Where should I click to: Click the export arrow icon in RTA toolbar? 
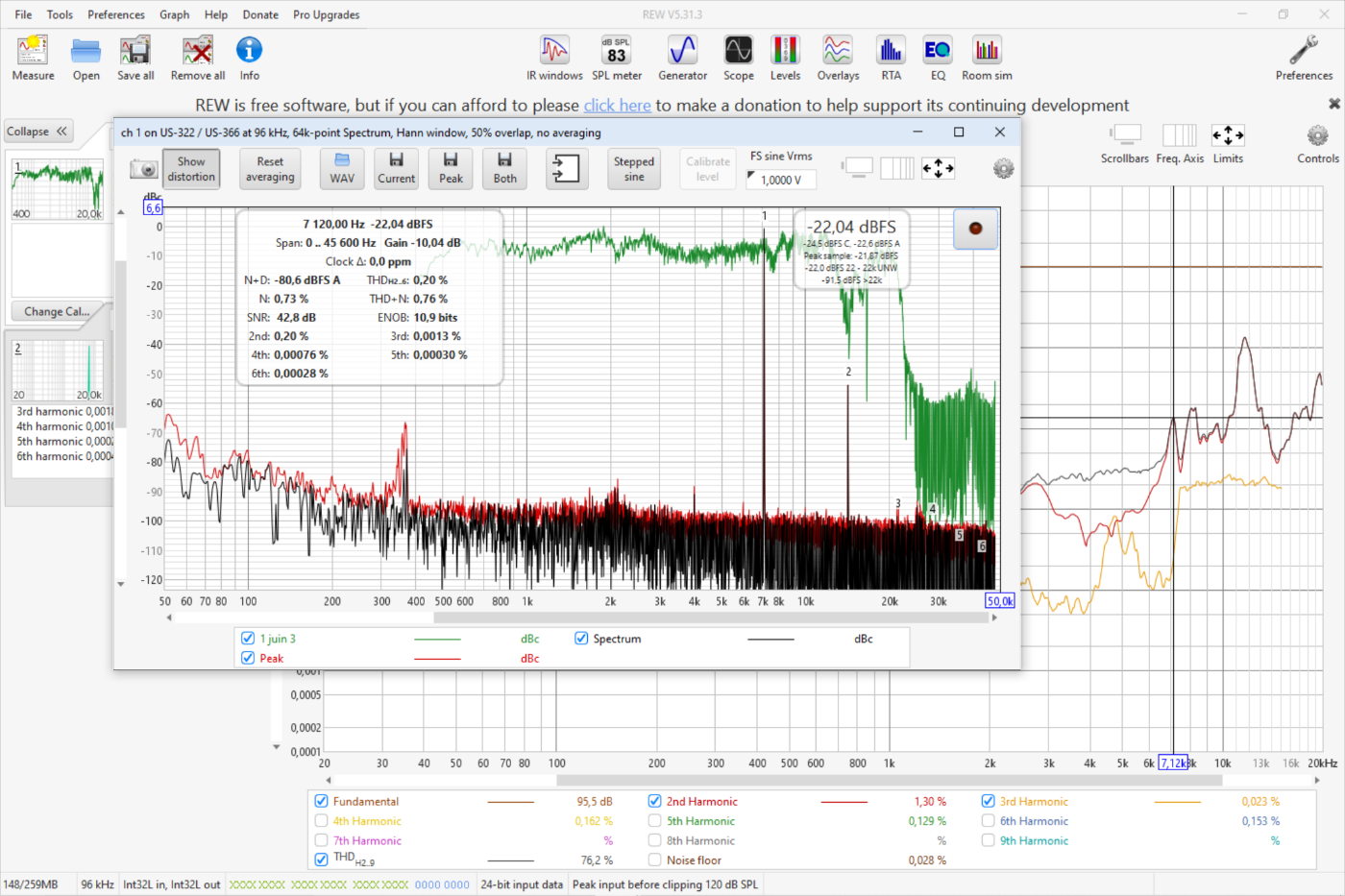coord(567,169)
